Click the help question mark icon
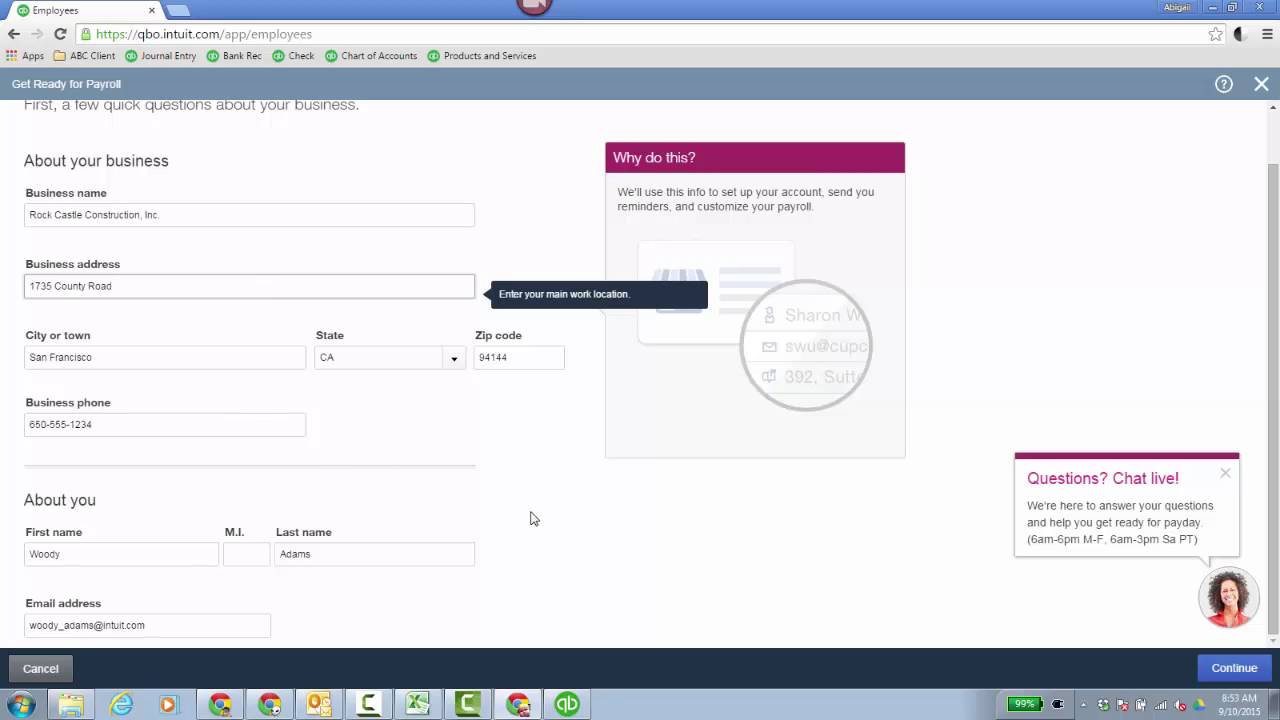The width and height of the screenshot is (1280, 720). pyautogui.click(x=1223, y=84)
